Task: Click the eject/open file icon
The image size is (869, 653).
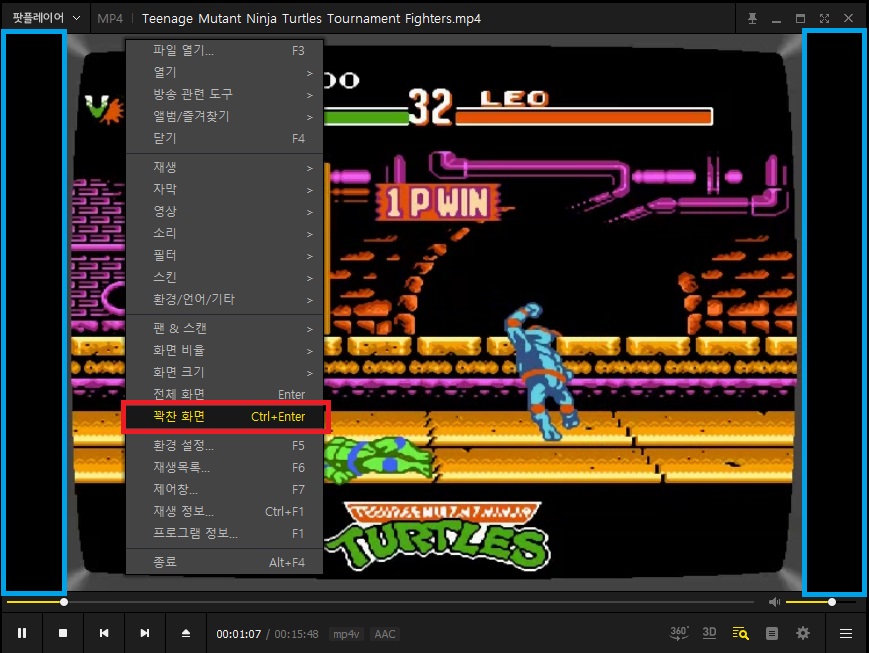Action: pyautogui.click(x=186, y=633)
